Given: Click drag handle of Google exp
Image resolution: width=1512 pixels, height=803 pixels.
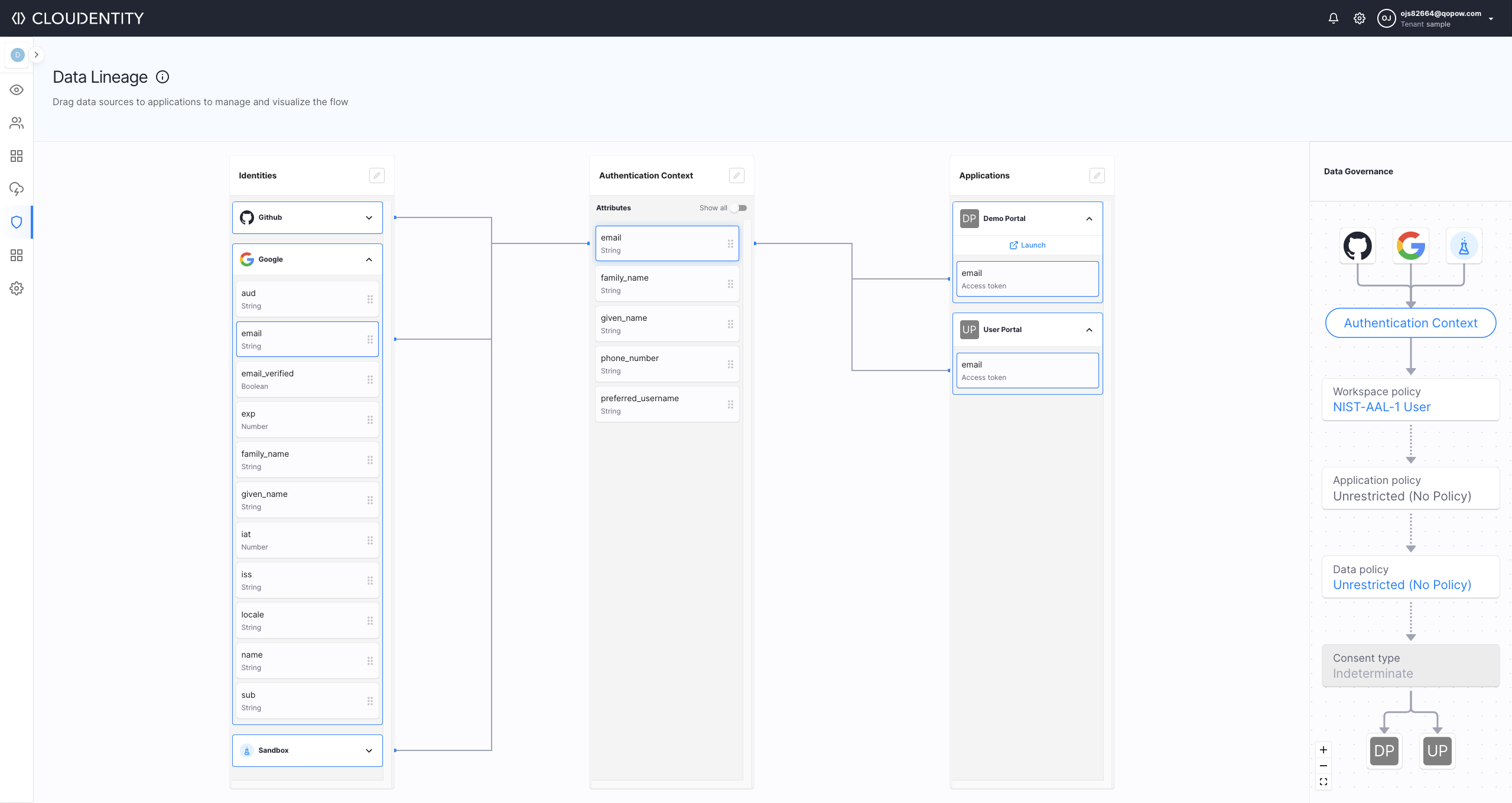Looking at the screenshot, I should (x=370, y=420).
